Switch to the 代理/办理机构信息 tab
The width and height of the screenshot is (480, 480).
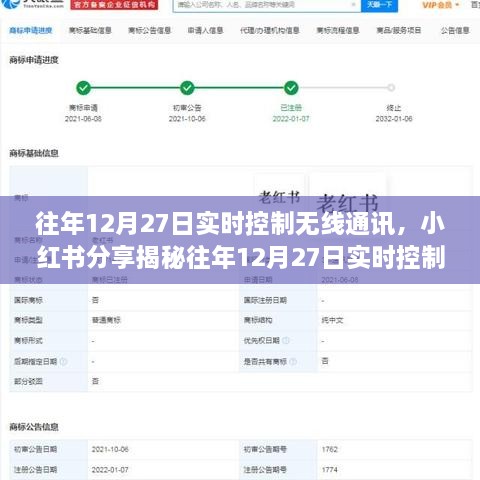click(x=270, y=31)
